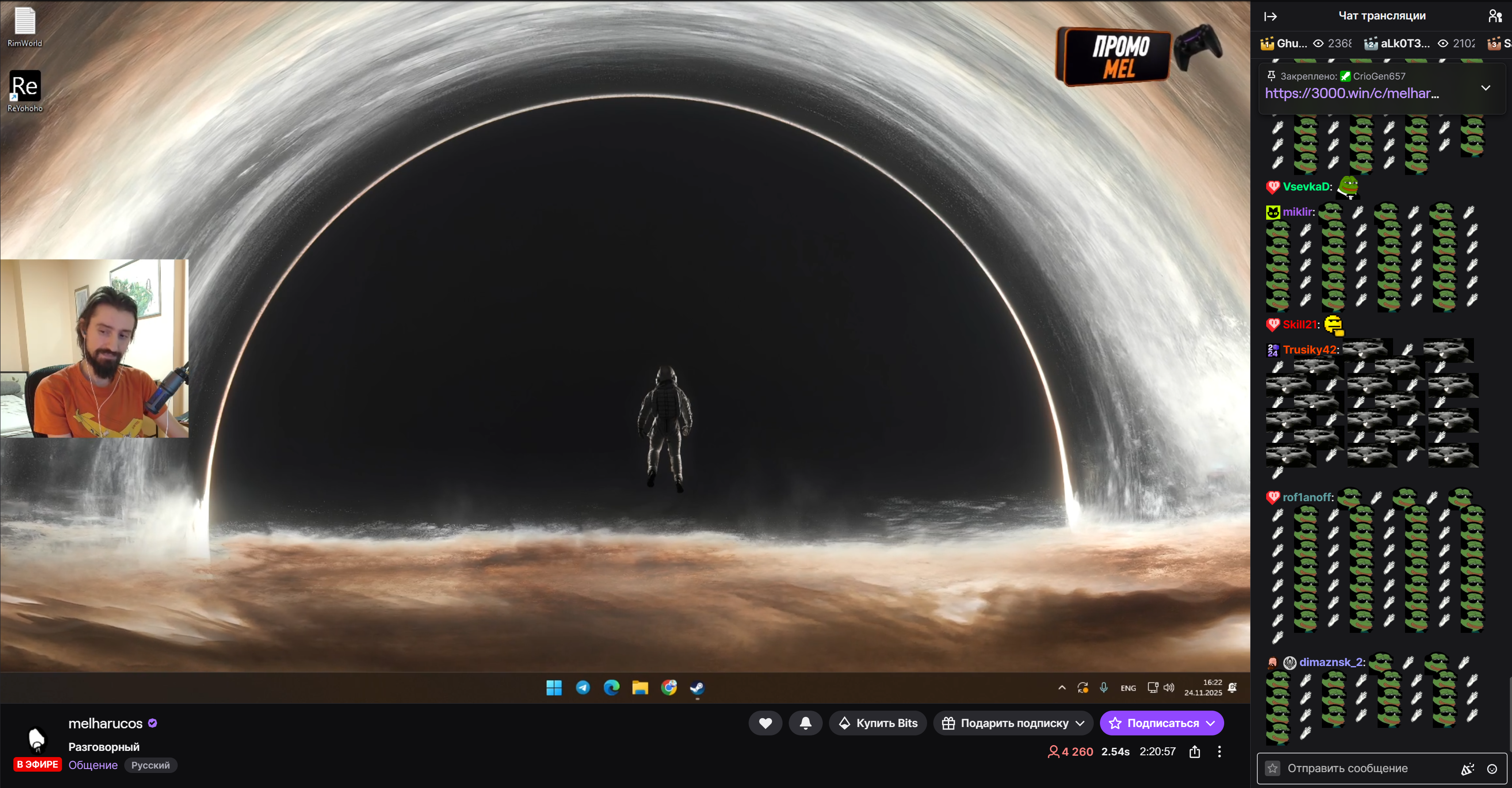
Task: Select the Русский language tag
Action: click(150, 765)
